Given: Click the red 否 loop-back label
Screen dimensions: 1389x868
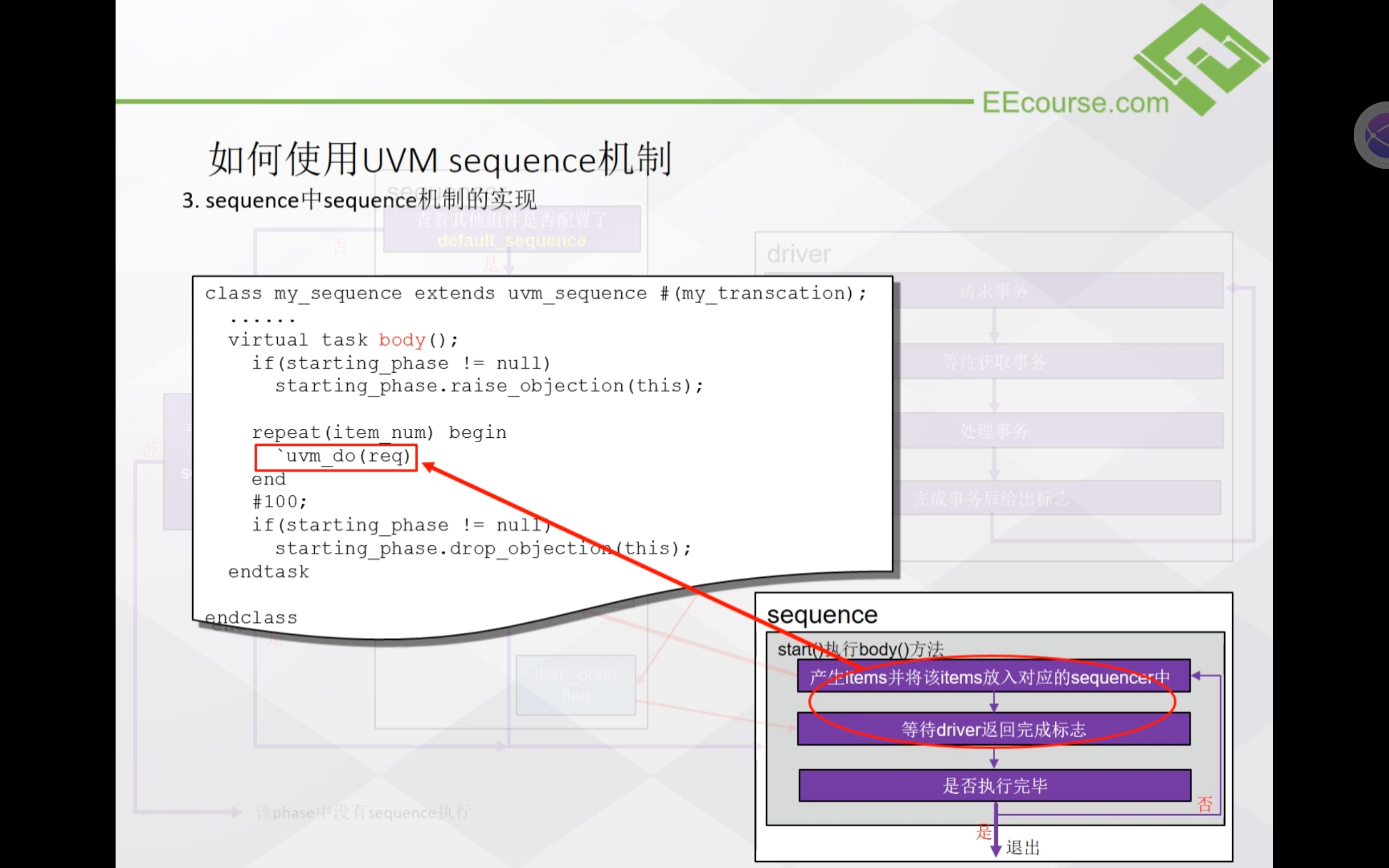Looking at the screenshot, I should pos(1205,805).
